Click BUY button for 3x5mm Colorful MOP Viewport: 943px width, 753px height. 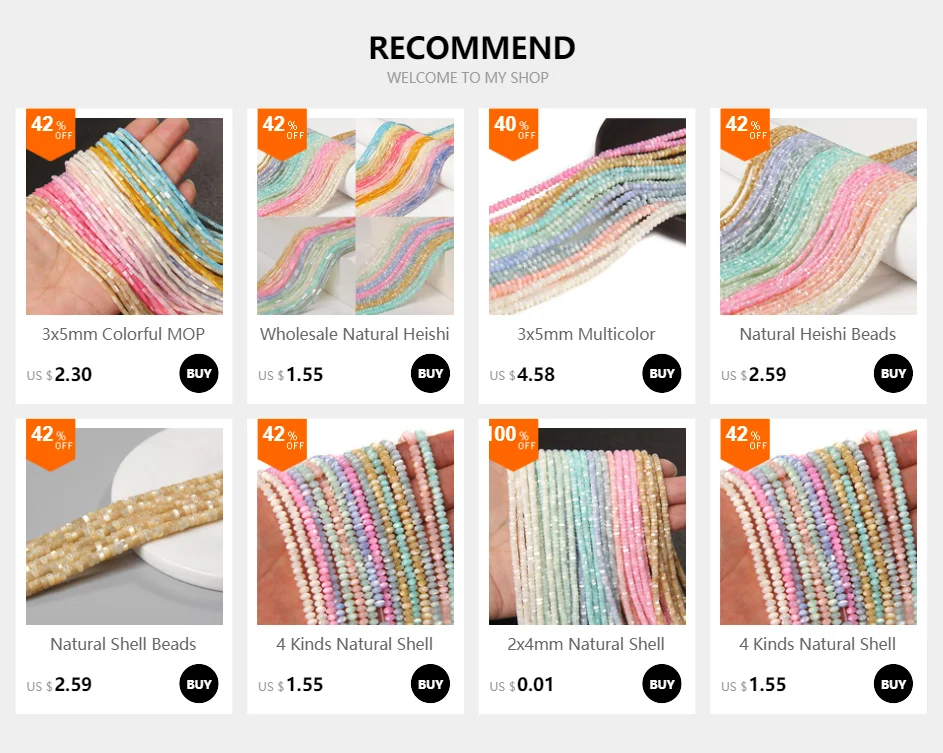pos(198,373)
